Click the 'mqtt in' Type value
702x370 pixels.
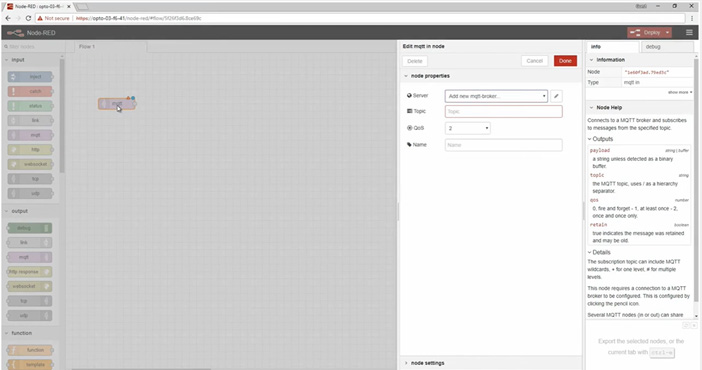coord(631,82)
